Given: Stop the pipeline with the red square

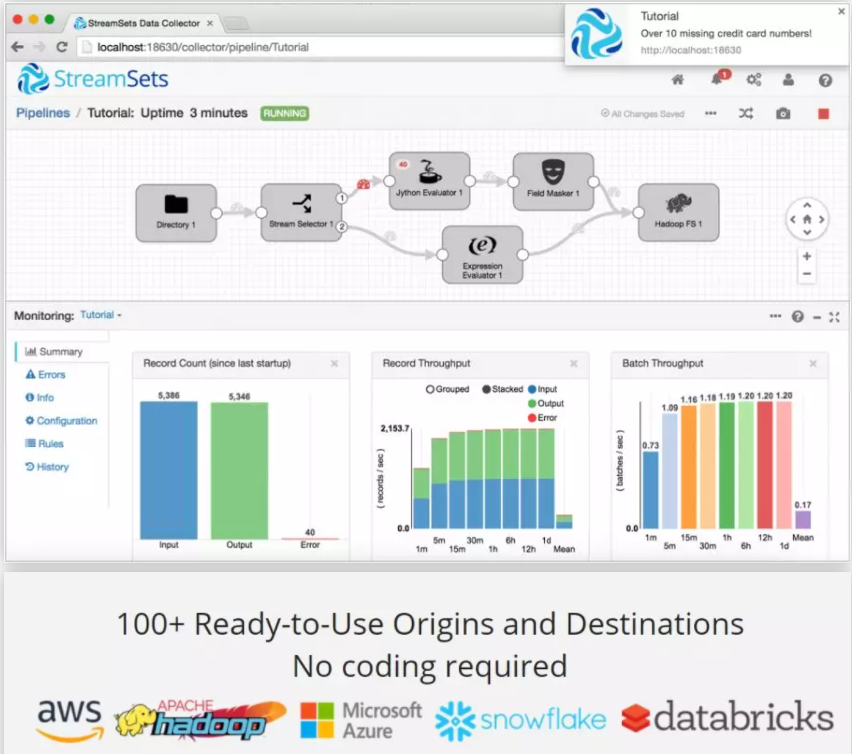Looking at the screenshot, I should (823, 114).
